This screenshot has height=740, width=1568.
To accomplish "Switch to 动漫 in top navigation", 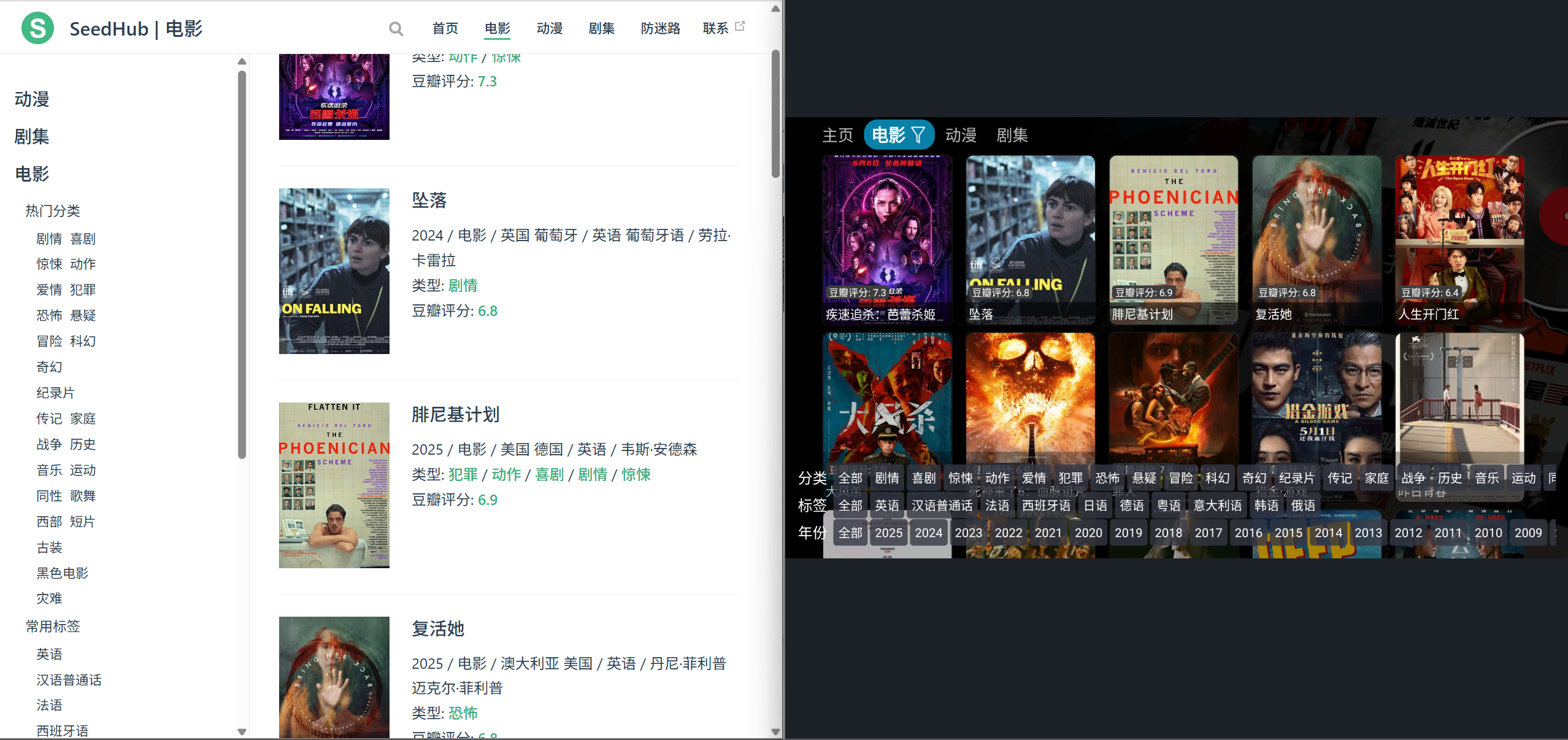I will click(x=549, y=28).
